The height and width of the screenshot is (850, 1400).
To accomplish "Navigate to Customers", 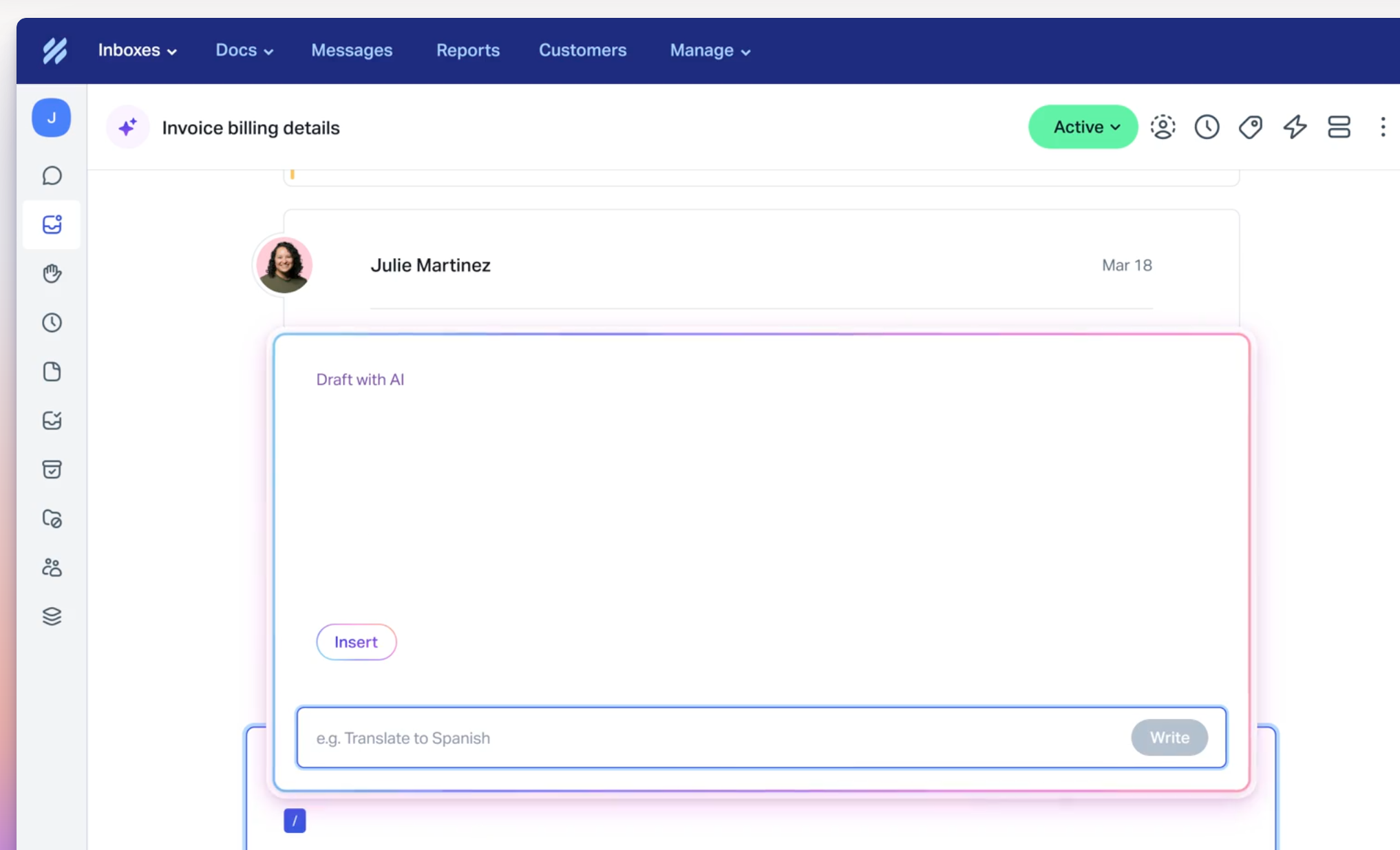I will 582,50.
